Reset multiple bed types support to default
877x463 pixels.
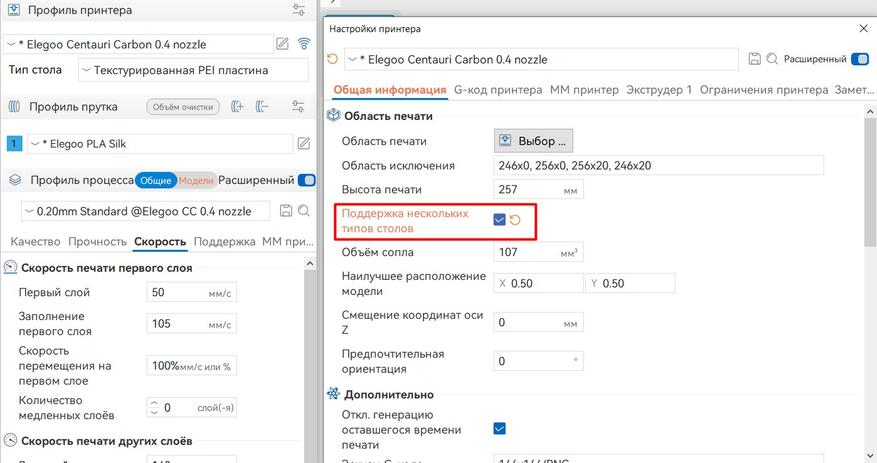click(516, 220)
